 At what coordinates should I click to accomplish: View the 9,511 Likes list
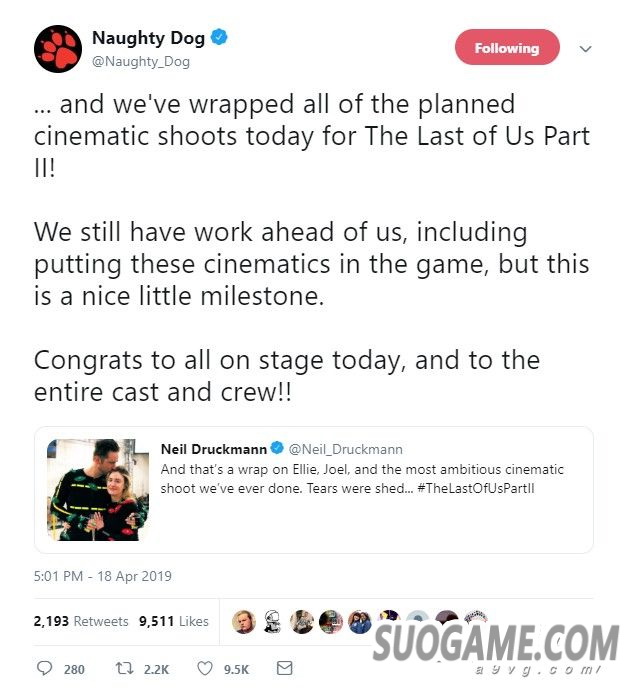(174, 621)
